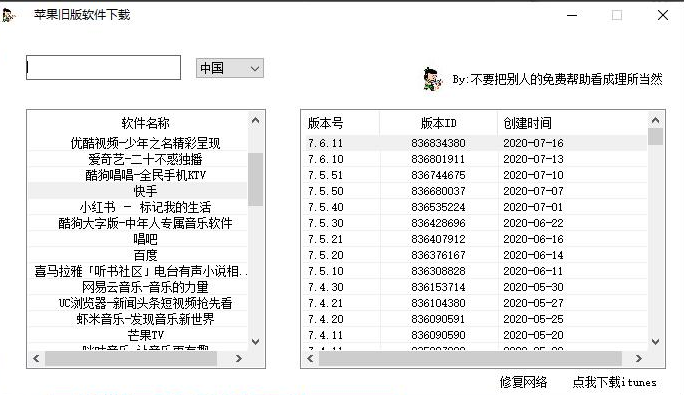Click software list scroll-down arrow
This screenshot has height=395, width=684.
pos(256,342)
